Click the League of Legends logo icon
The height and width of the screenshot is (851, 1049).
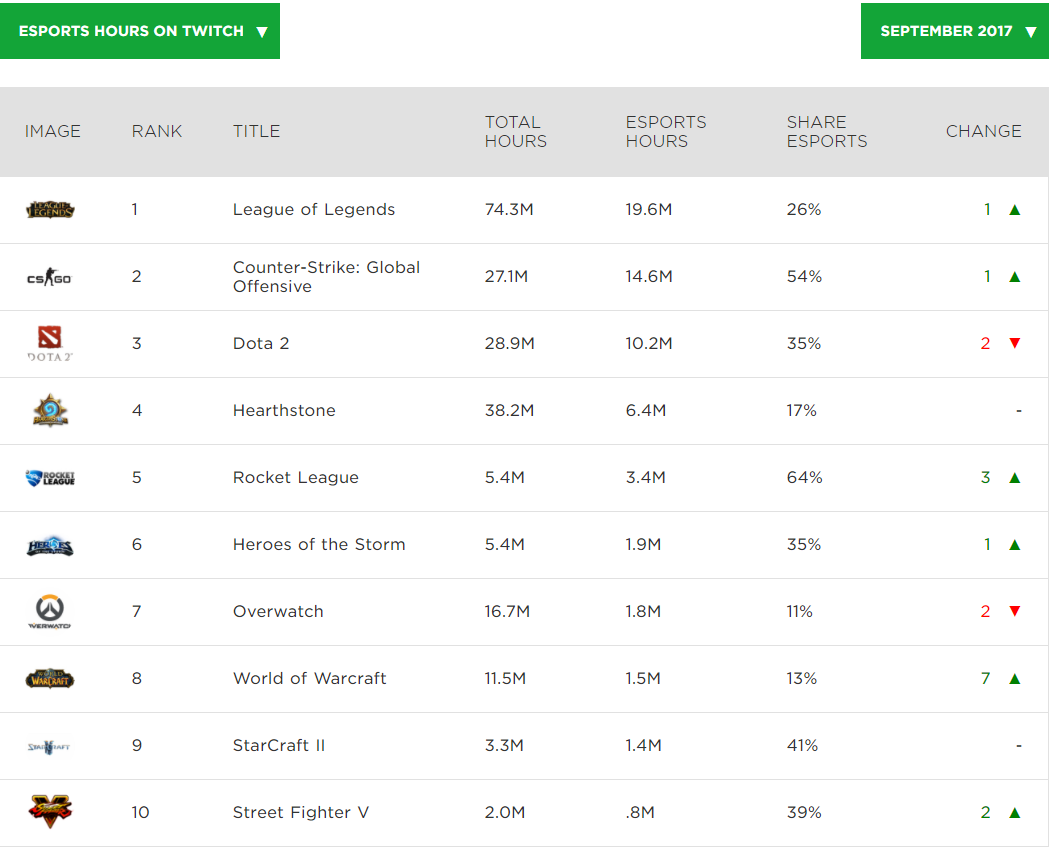pyautogui.click(x=50, y=210)
